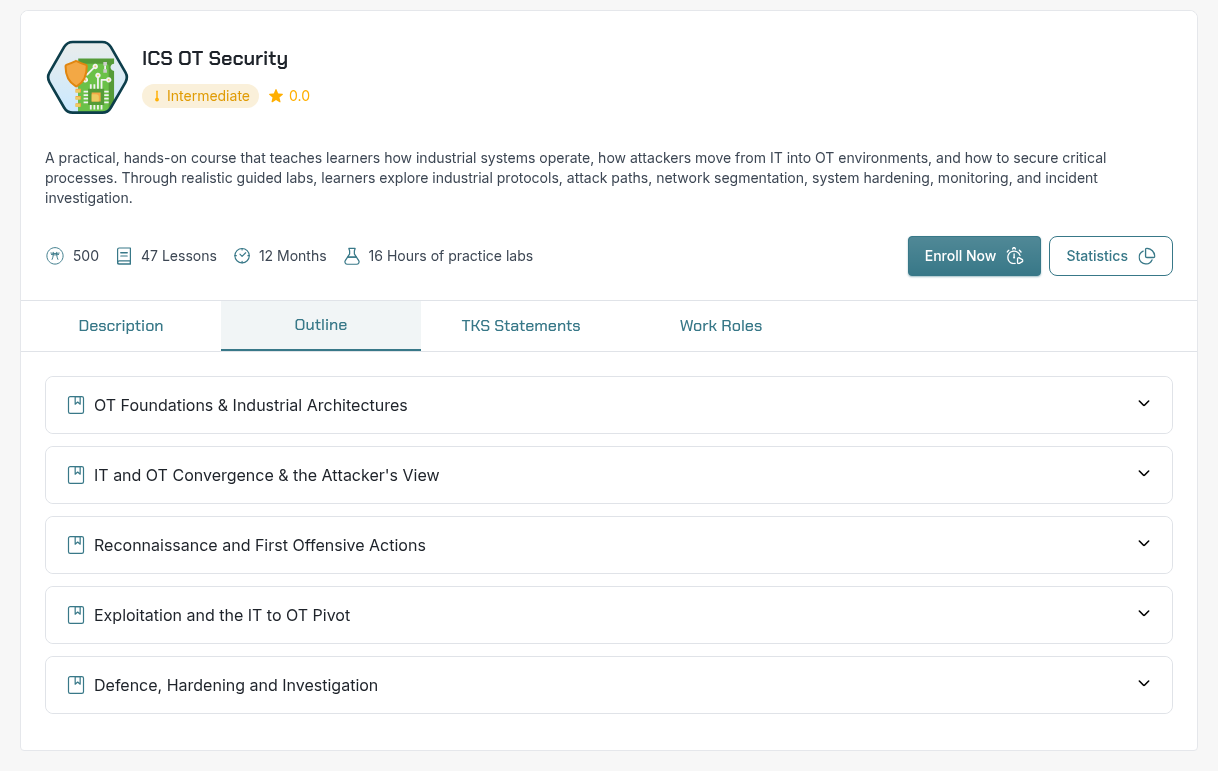1218x771 pixels.
Task: Switch to the Work Roles tab
Action: [x=721, y=326]
